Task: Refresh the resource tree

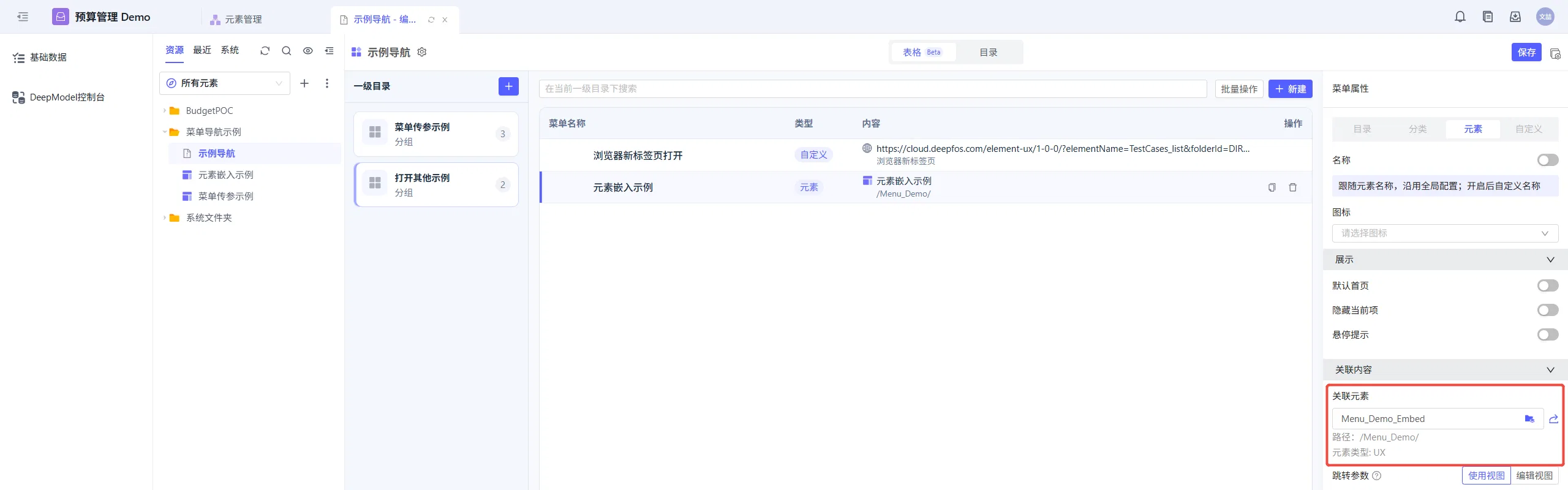Action: [265, 51]
